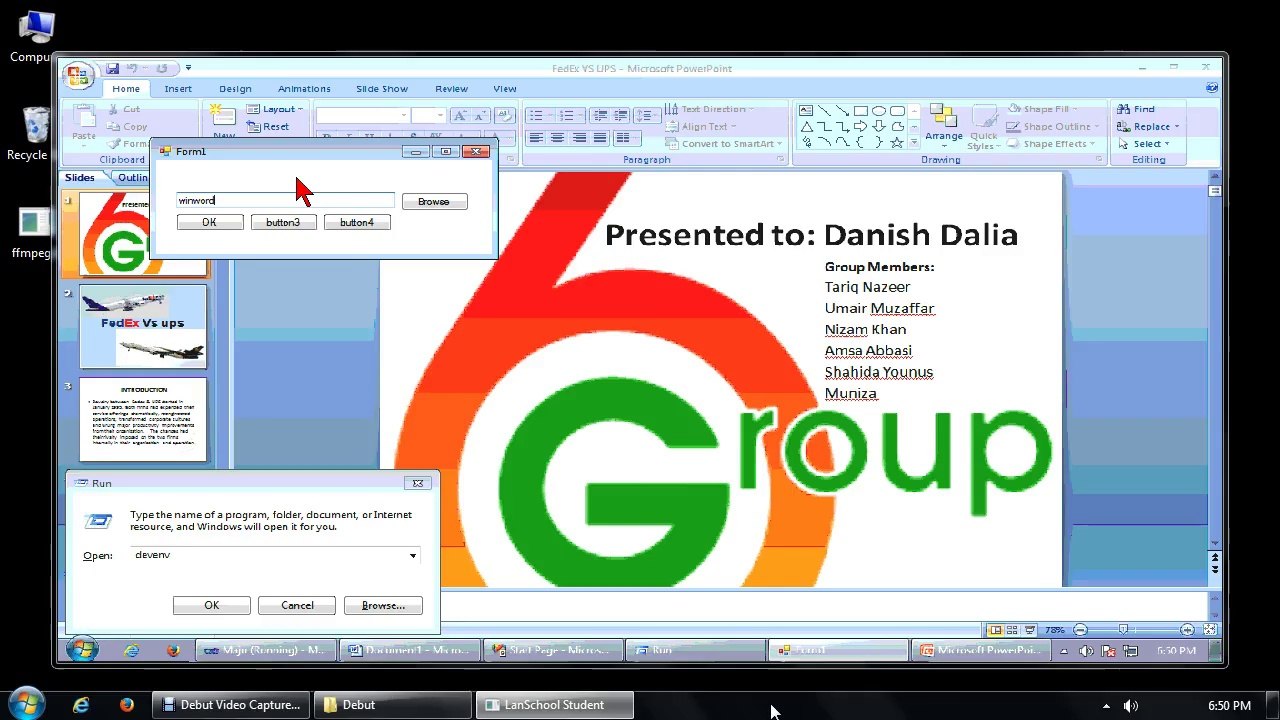
Task: Click Find in the Editing group
Action: [x=1135, y=109]
